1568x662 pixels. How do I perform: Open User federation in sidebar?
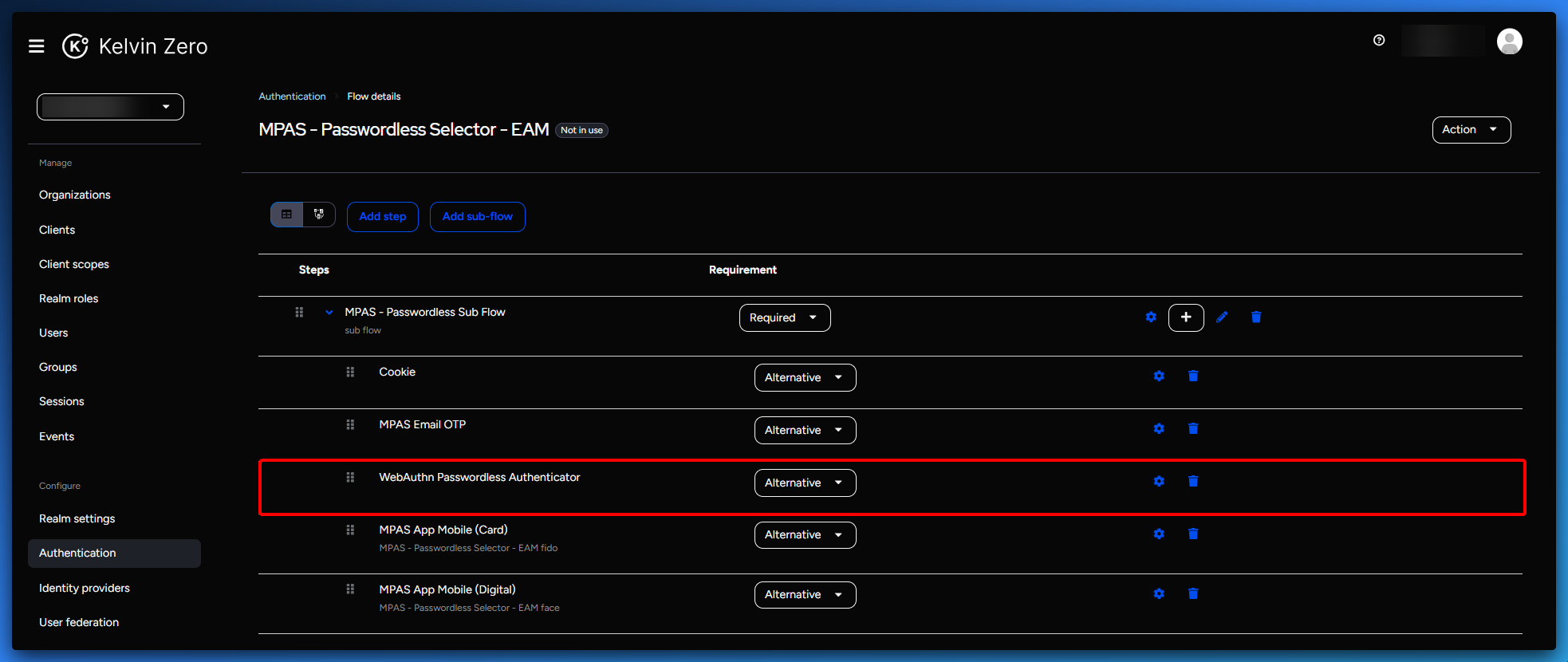(79, 622)
